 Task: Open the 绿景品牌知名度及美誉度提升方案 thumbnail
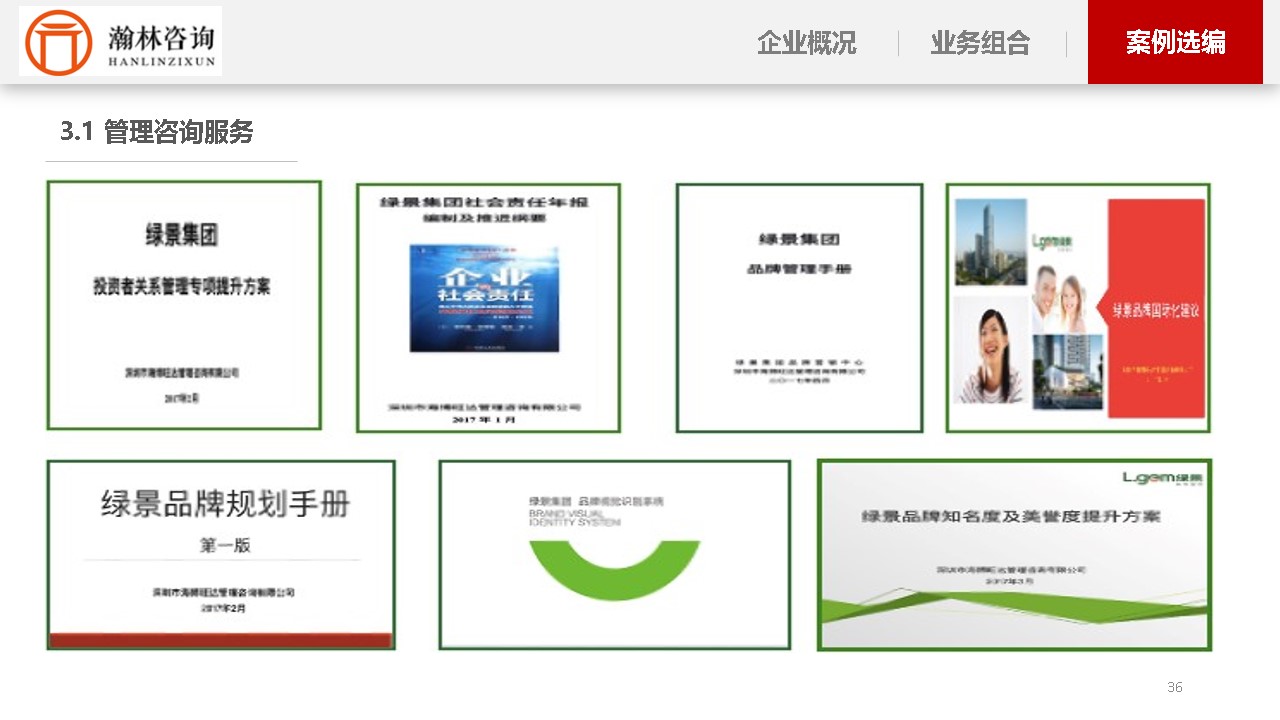(1015, 555)
